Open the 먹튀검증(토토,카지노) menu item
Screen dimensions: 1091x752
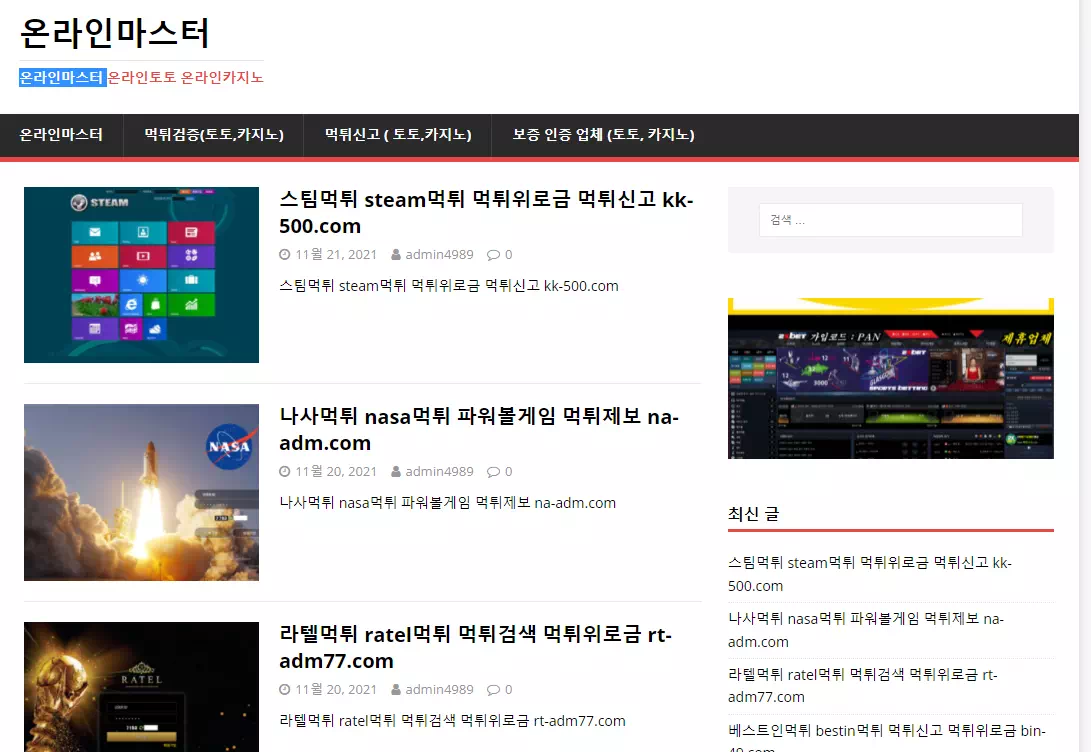(214, 135)
